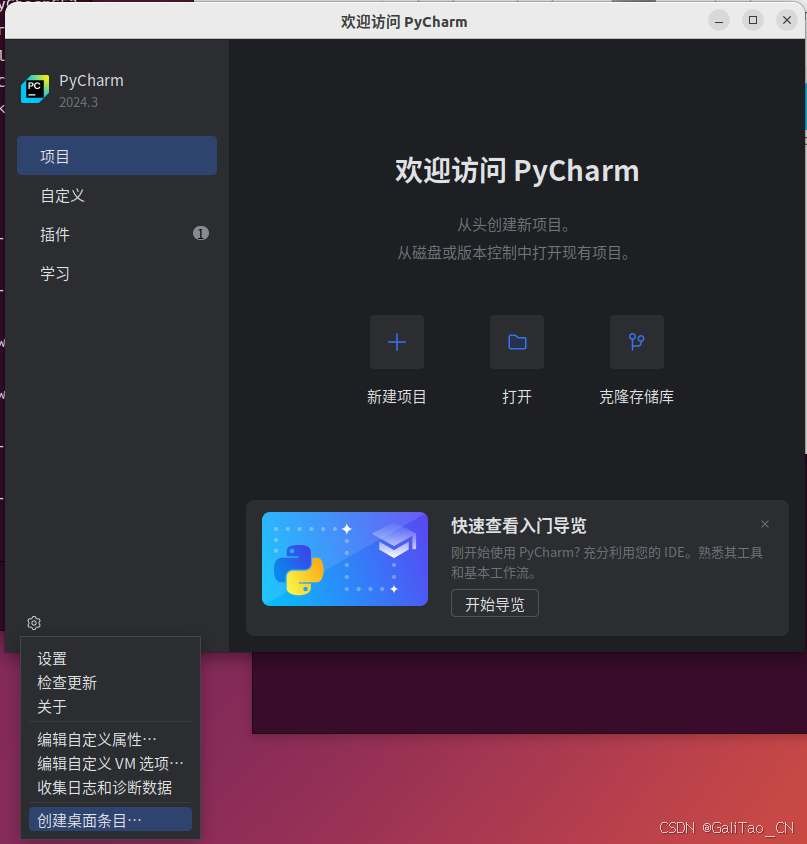Click the 开始导览 button
807x844 pixels.
(x=495, y=604)
